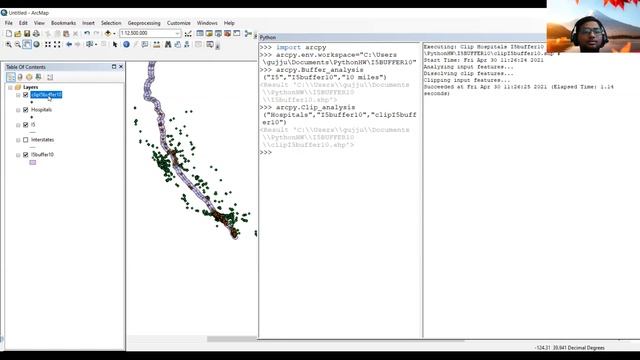Open the Search window icon
Screen dimensions: 640x360
click(x=218, y=33)
